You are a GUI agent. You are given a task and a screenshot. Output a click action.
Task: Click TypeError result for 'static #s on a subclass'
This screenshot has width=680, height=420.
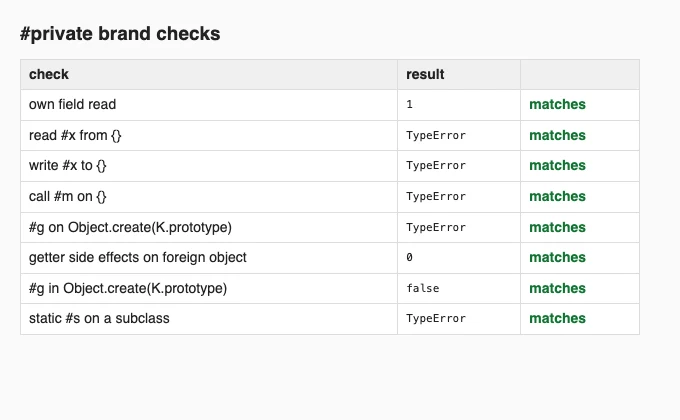[436, 318]
